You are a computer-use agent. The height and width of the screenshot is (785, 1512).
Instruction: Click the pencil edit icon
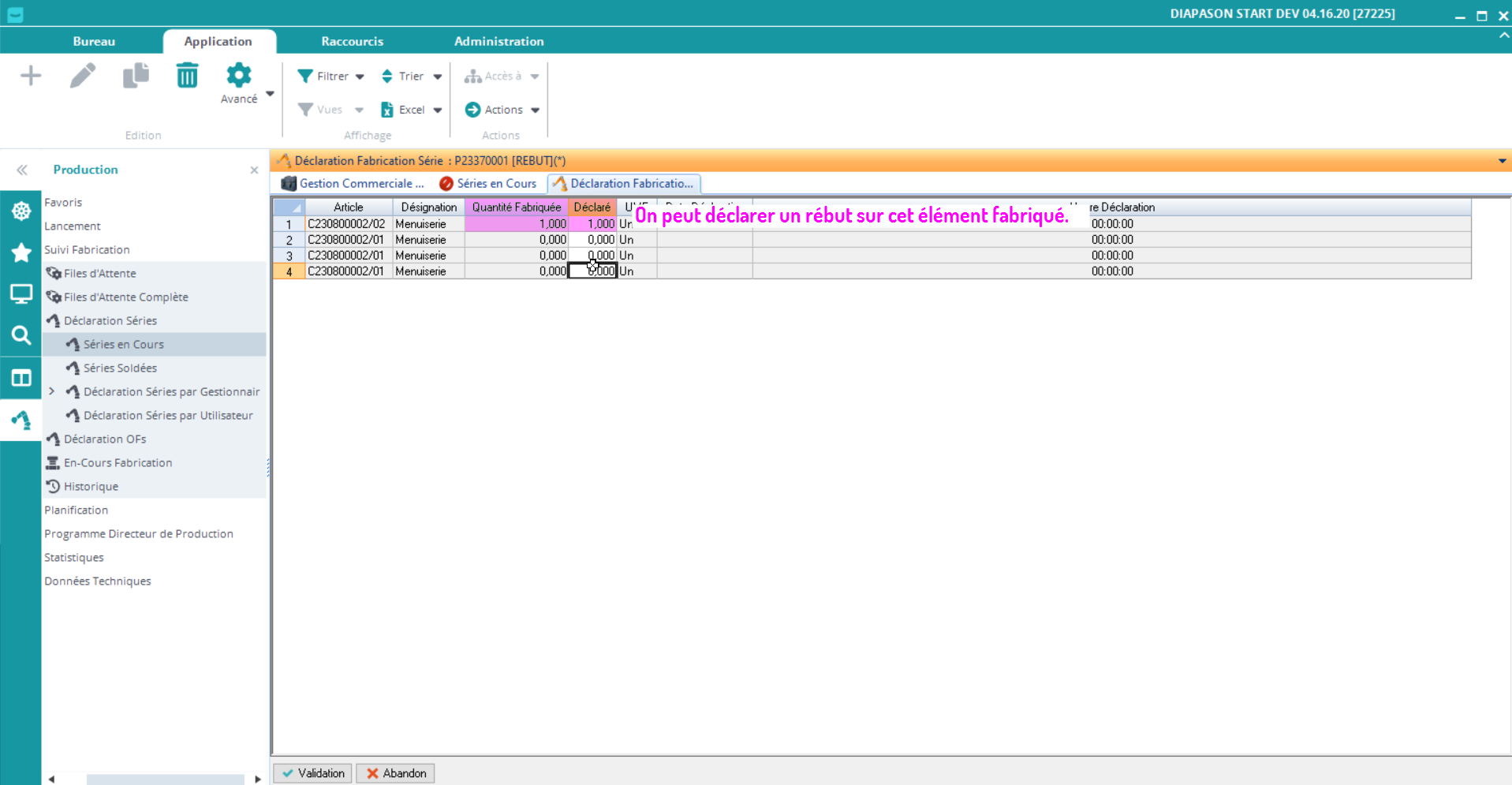[83, 76]
